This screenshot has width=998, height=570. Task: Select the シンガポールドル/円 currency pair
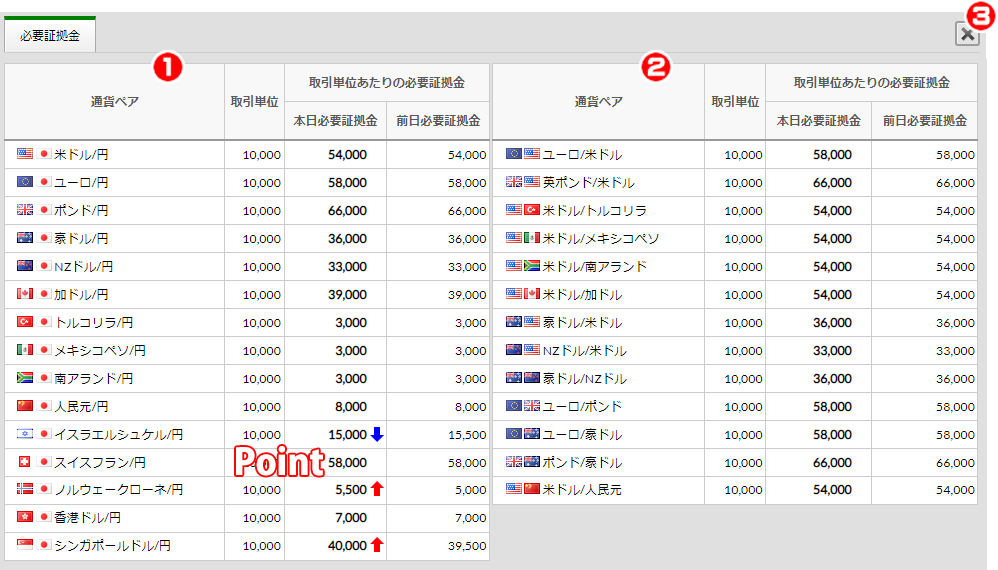coord(112,546)
